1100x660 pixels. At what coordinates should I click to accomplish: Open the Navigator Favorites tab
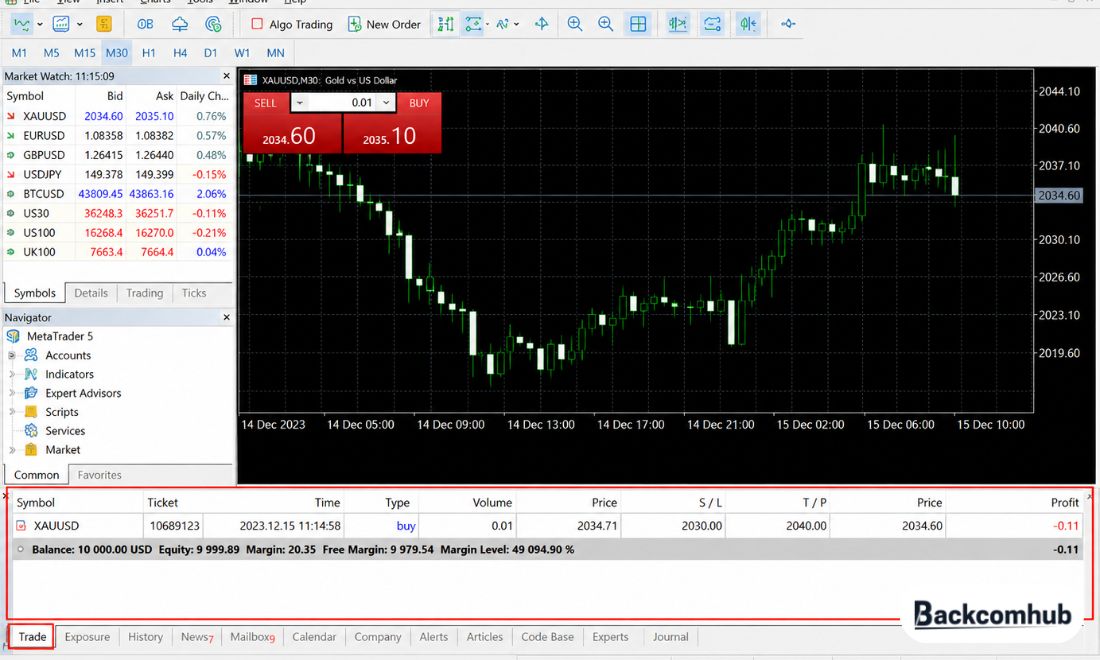[x=99, y=475]
